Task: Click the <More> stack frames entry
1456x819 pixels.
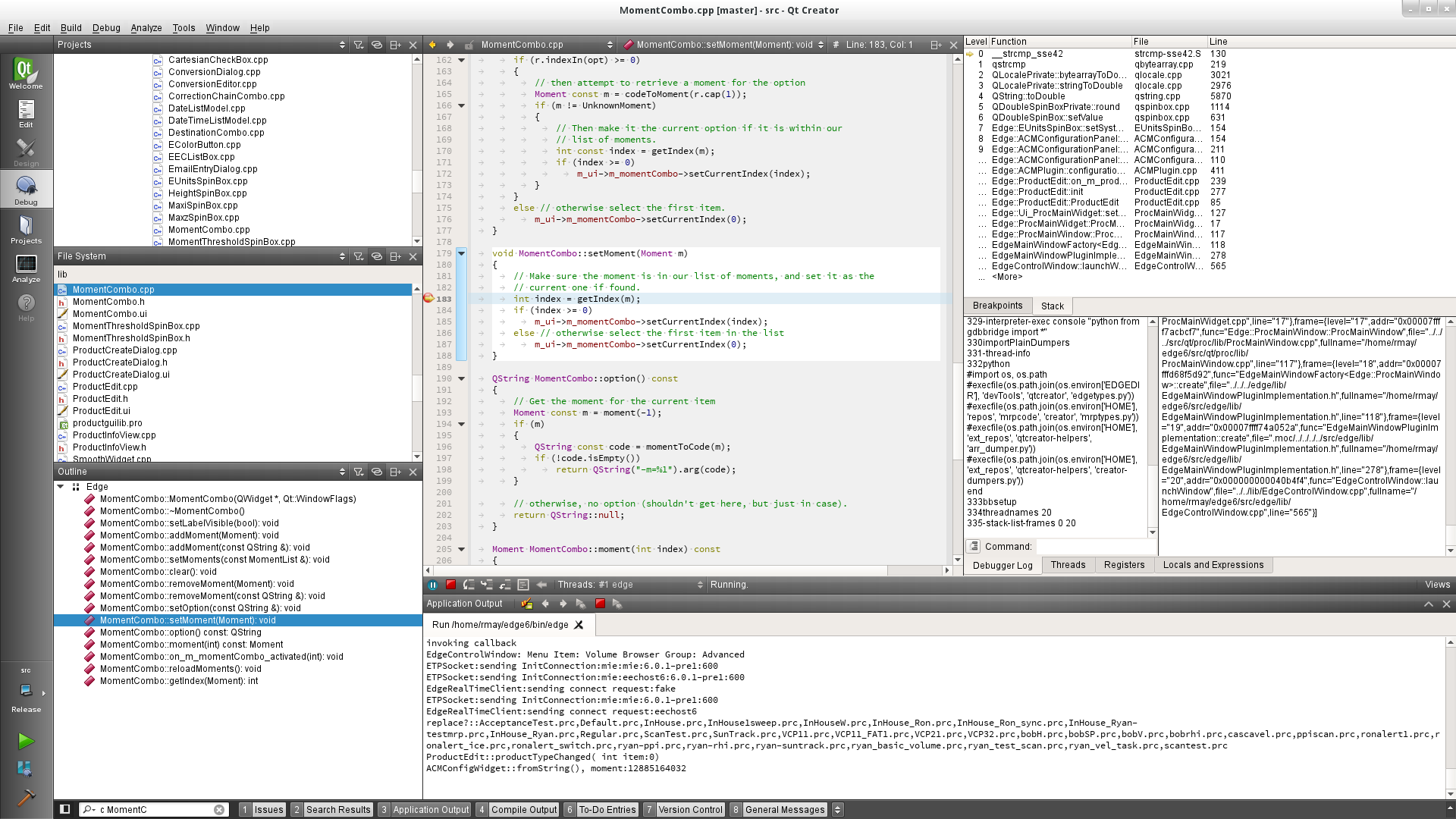Action: click(x=1006, y=277)
